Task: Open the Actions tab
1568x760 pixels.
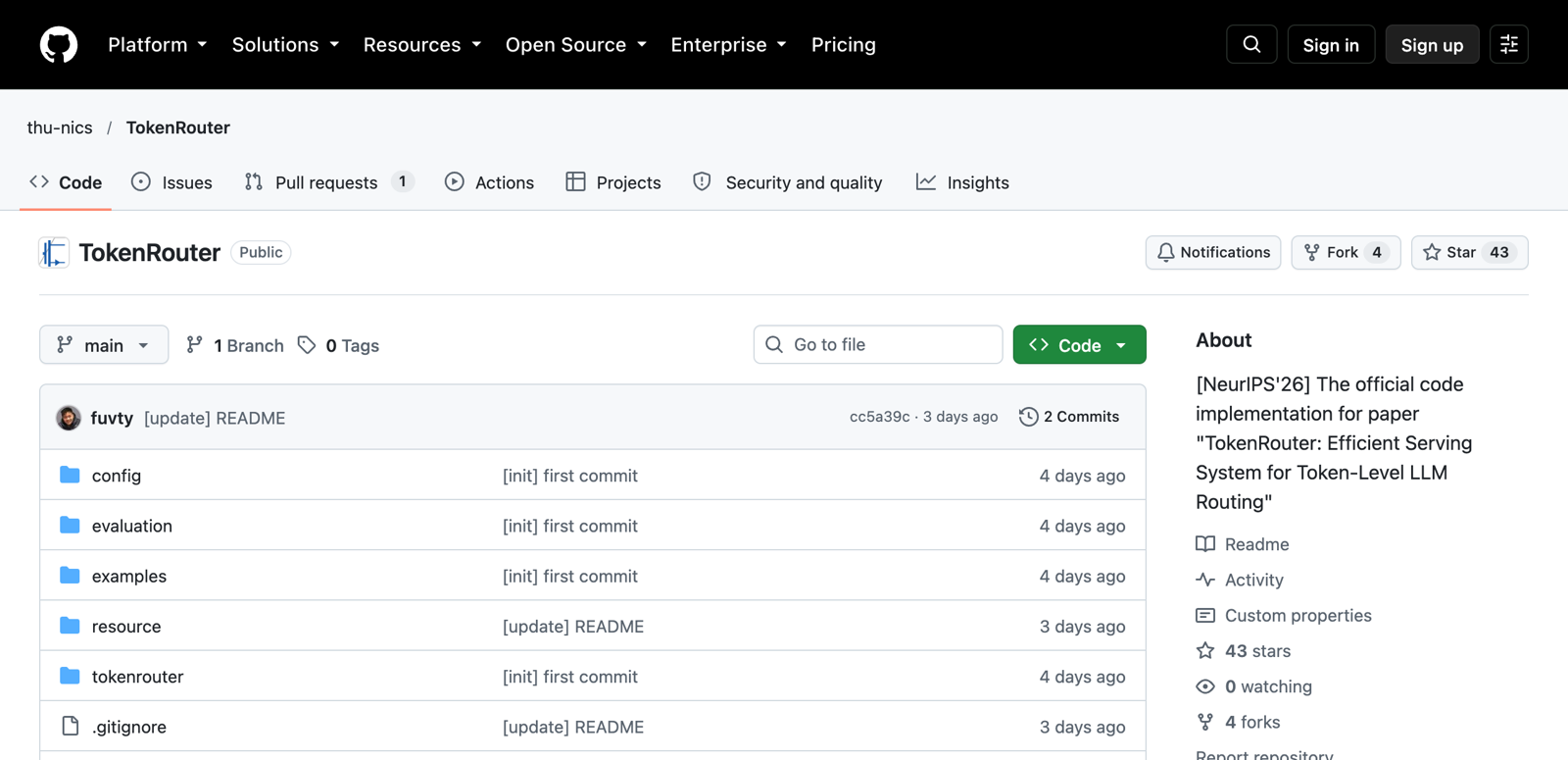Action: 489,182
